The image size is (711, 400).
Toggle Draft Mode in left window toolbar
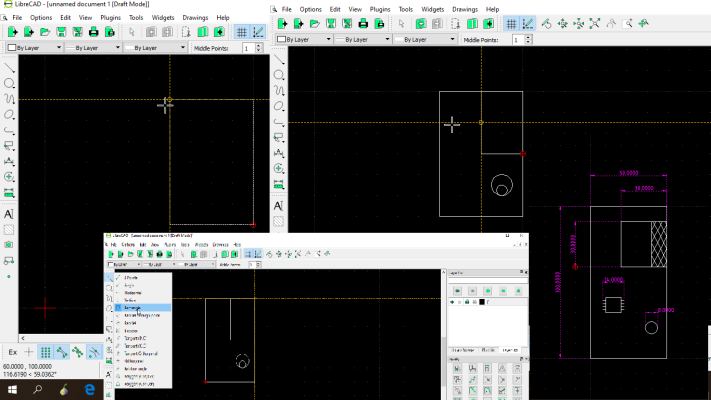coord(258,32)
